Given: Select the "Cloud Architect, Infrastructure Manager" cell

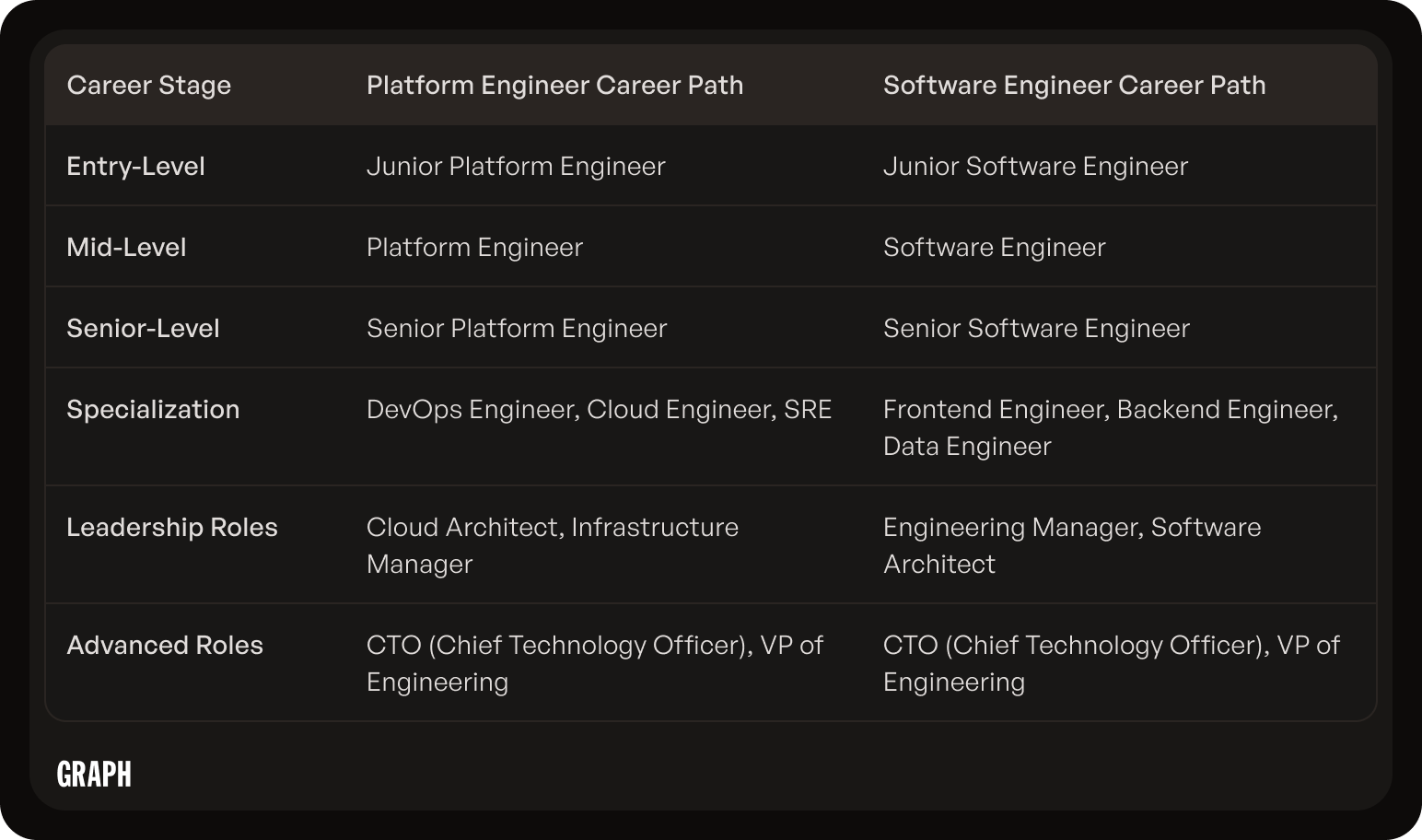Looking at the screenshot, I should point(553,546).
